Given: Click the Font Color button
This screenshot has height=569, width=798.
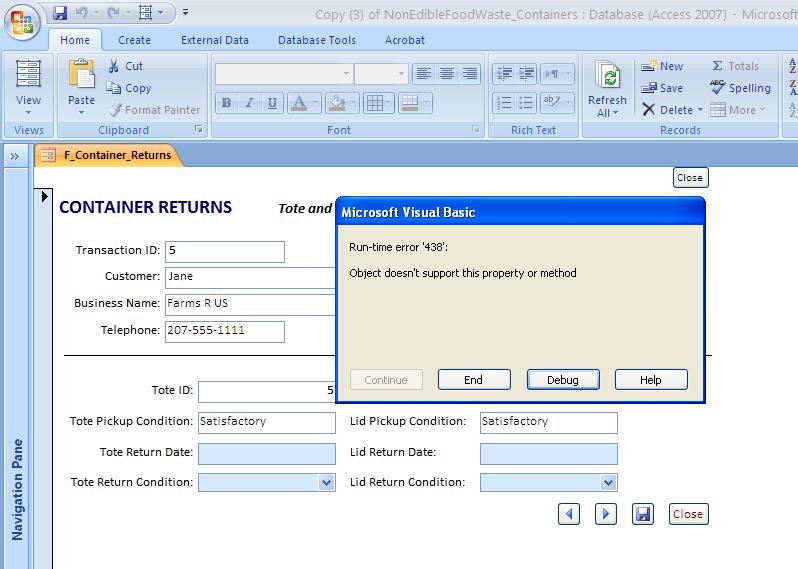Looking at the screenshot, I should [299, 103].
